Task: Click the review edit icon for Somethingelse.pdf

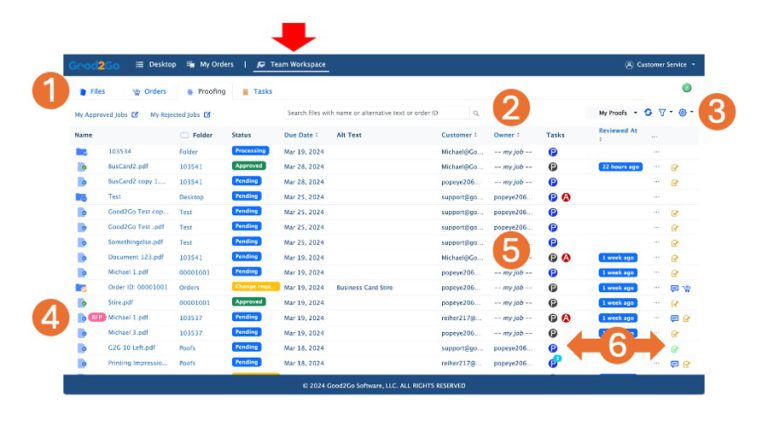Action: (674, 243)
